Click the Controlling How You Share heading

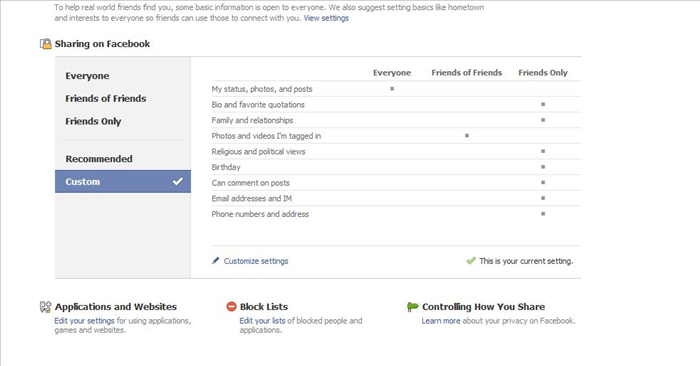[483, 307]
